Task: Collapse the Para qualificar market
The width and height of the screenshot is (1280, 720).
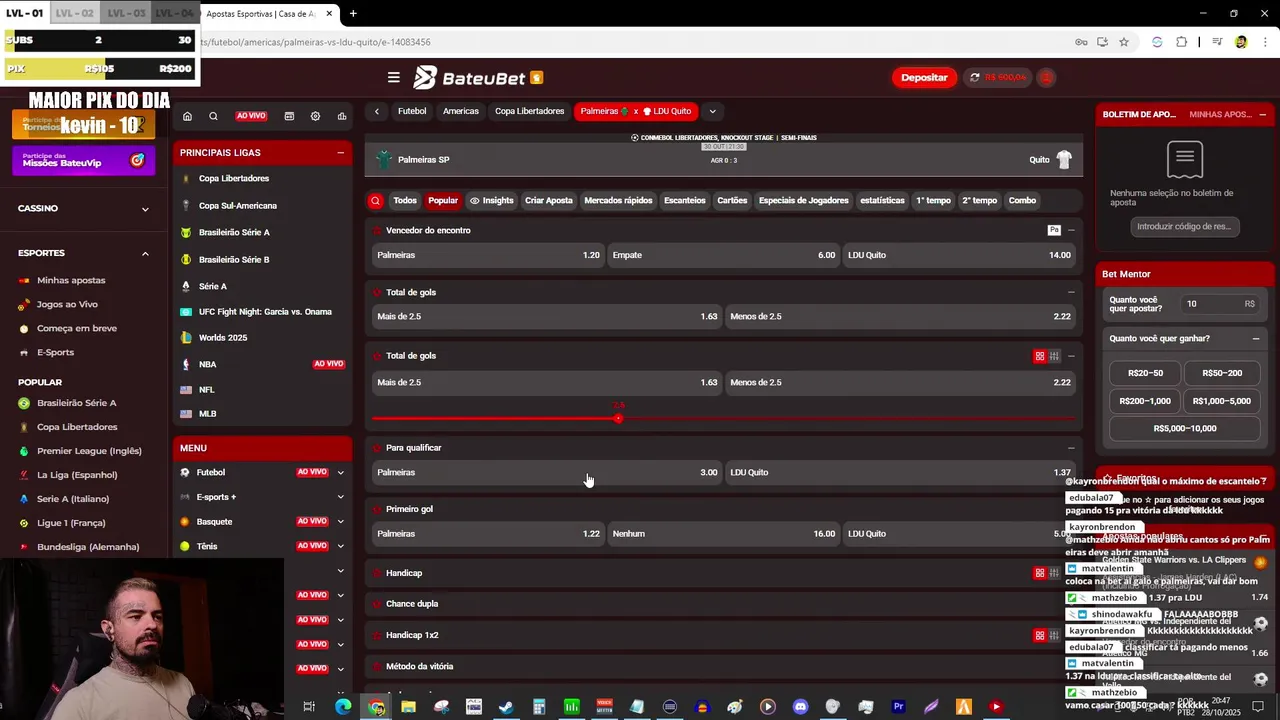Action: coord(1071,448)
